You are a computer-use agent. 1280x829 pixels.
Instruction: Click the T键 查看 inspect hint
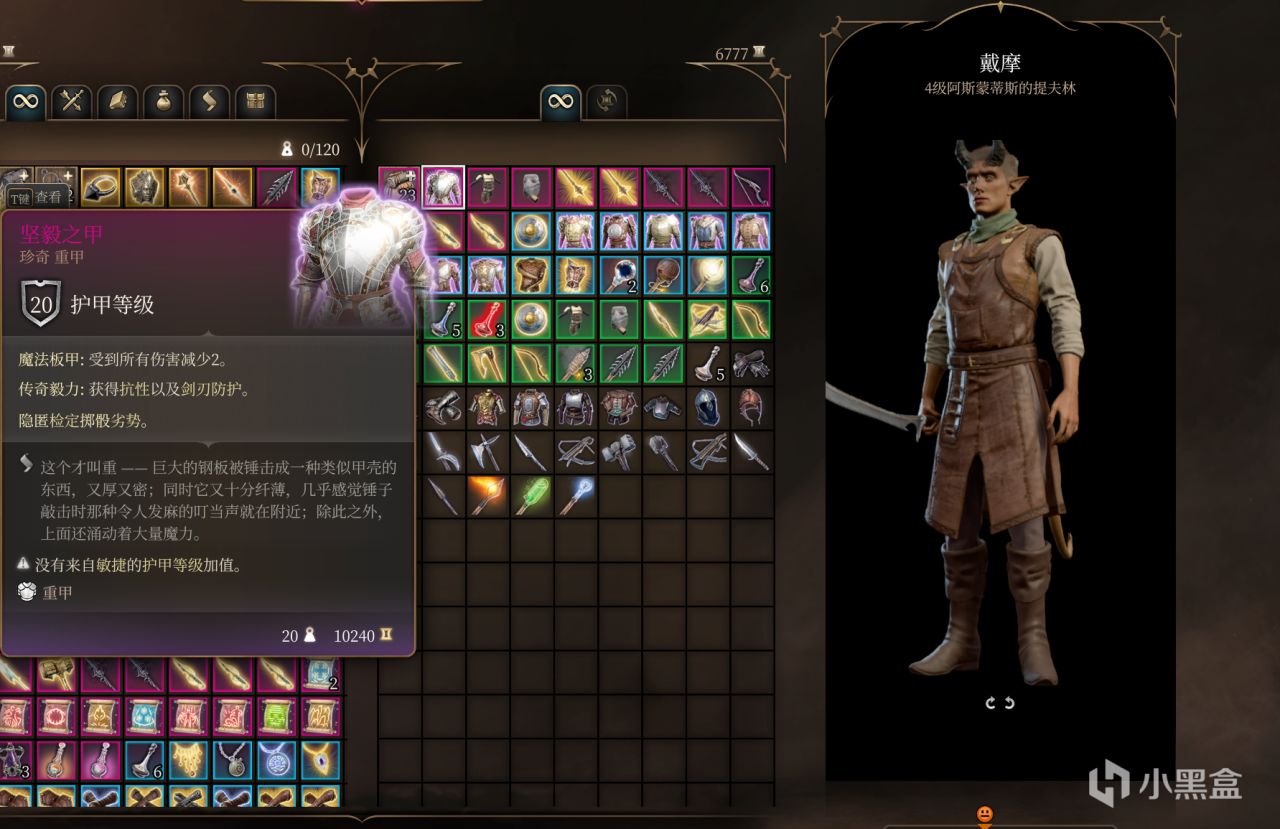pyautogui.click(x=36, y=198)
